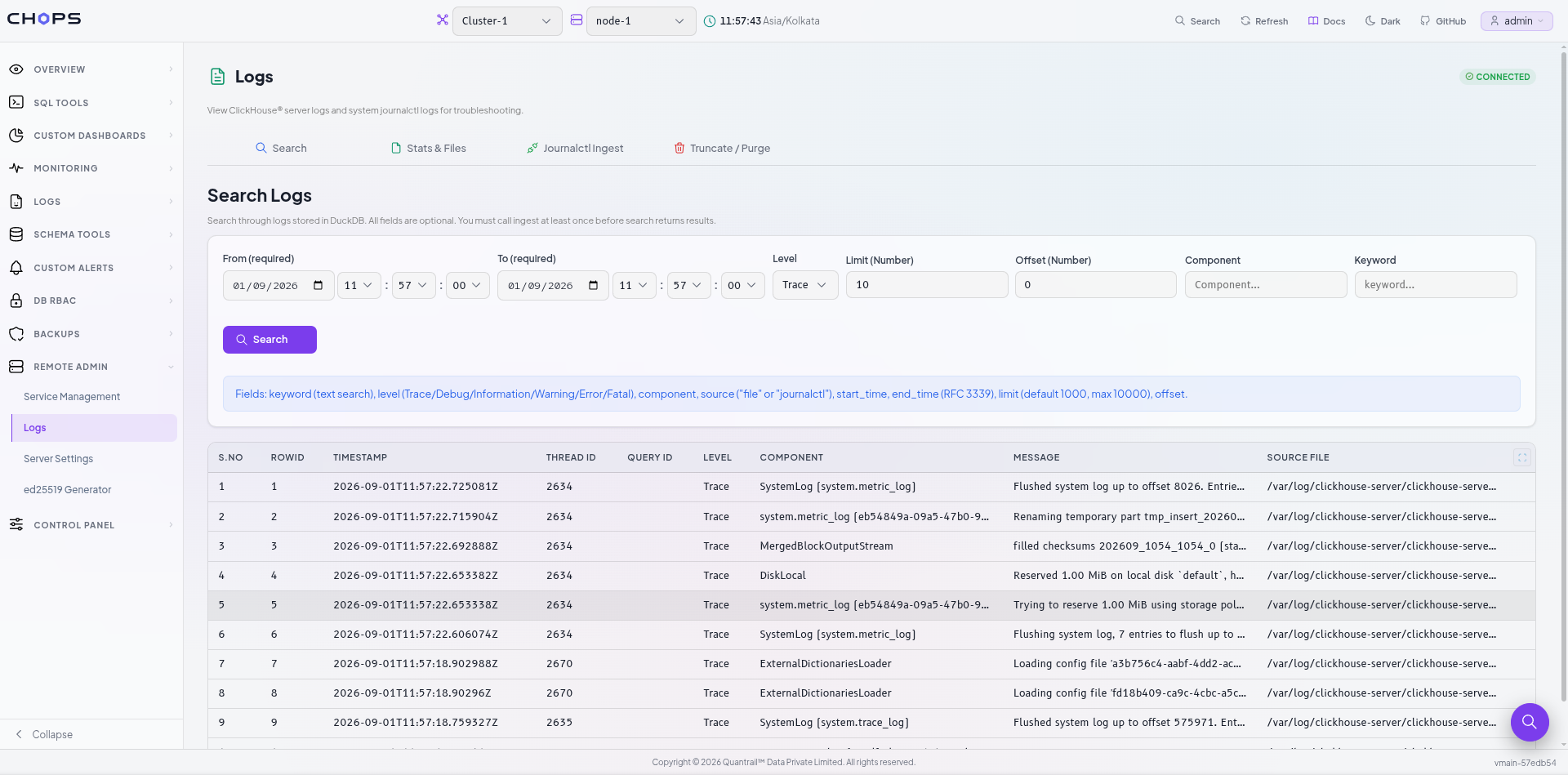Image resolution: width=1568 pixels, height=775 pixels.
Task: Click the purple Search button
Action: (x=269, y=340)
